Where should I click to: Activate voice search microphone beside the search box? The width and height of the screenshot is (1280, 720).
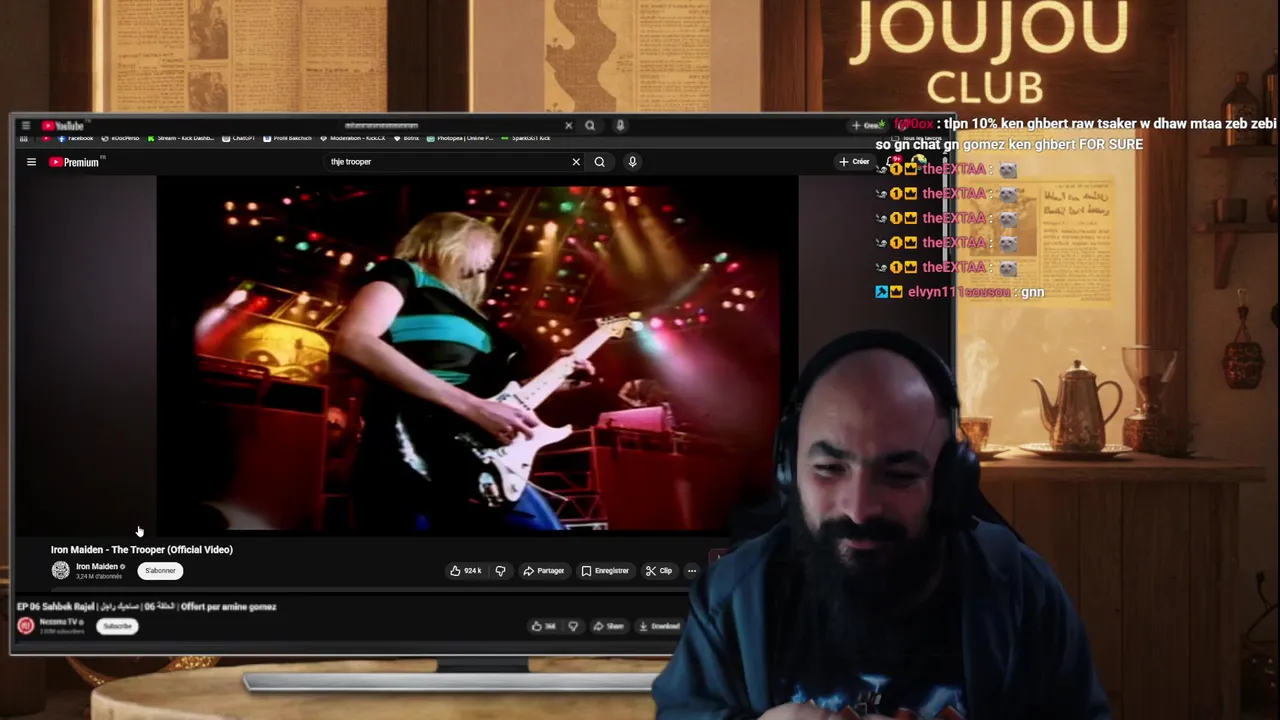click(x=632, y=162)
